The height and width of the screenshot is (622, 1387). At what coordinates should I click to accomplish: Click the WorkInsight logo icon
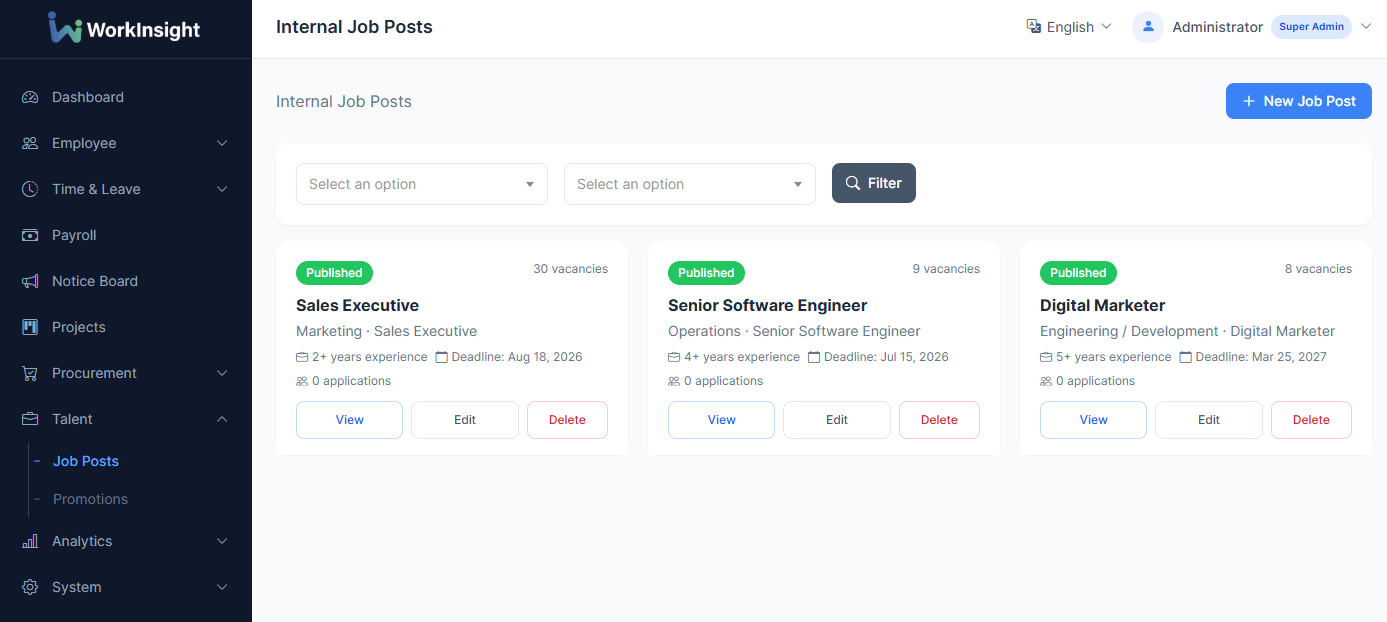point(65,28)
